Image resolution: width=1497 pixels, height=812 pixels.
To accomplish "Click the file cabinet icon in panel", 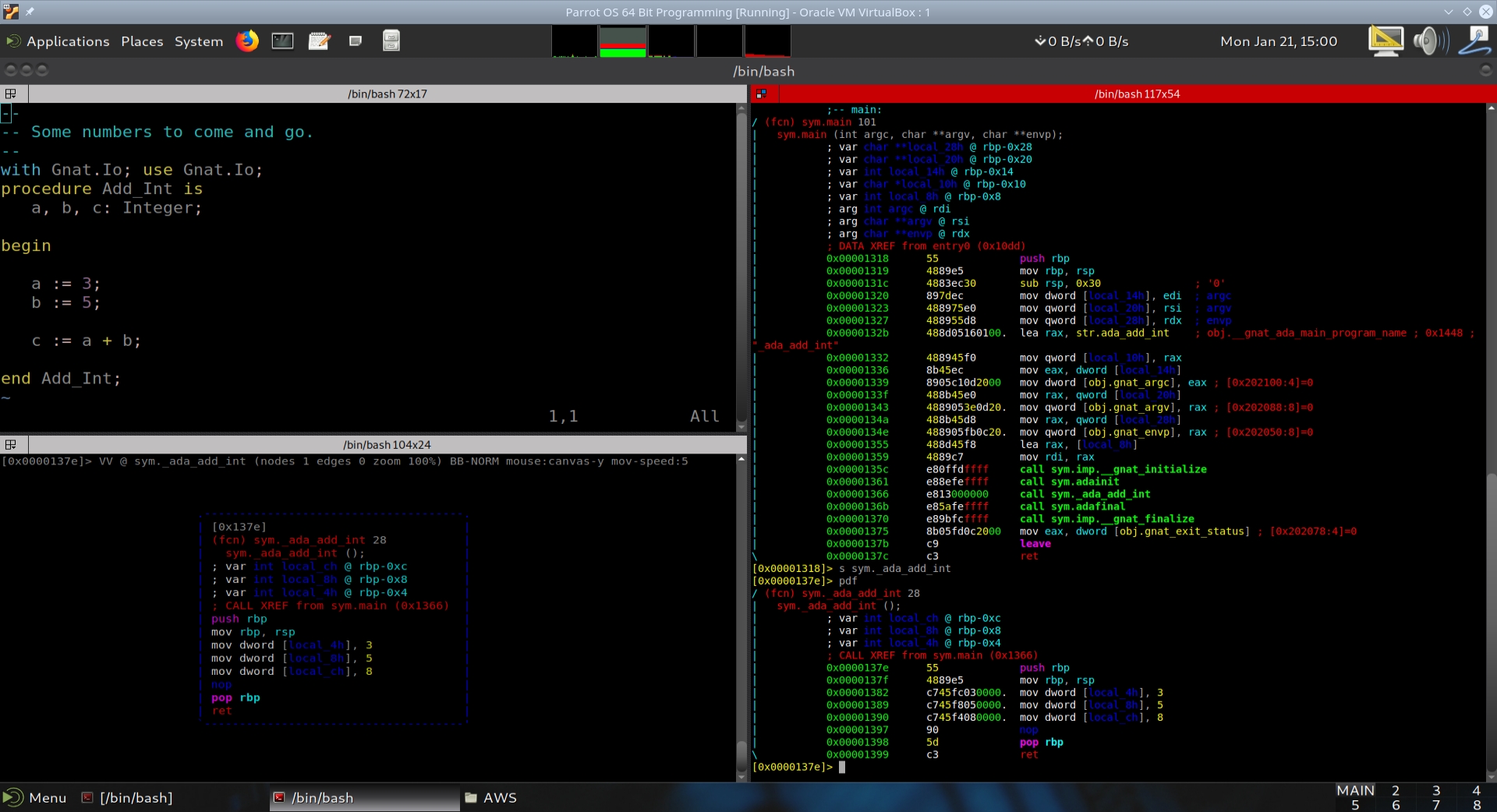I will tap(391, 41).
